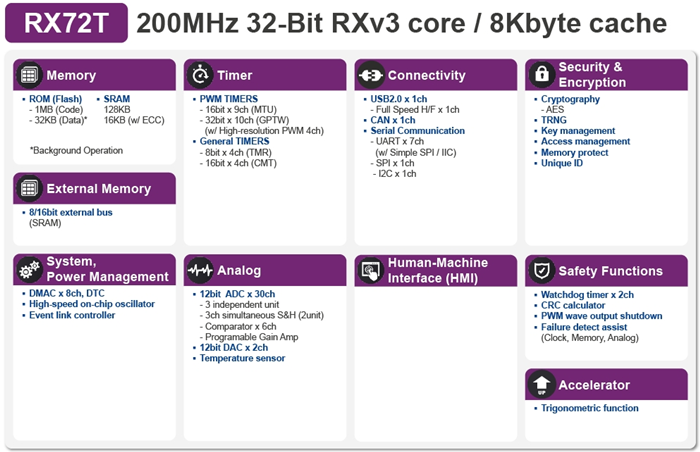Click Key management entry

(578, 131)
